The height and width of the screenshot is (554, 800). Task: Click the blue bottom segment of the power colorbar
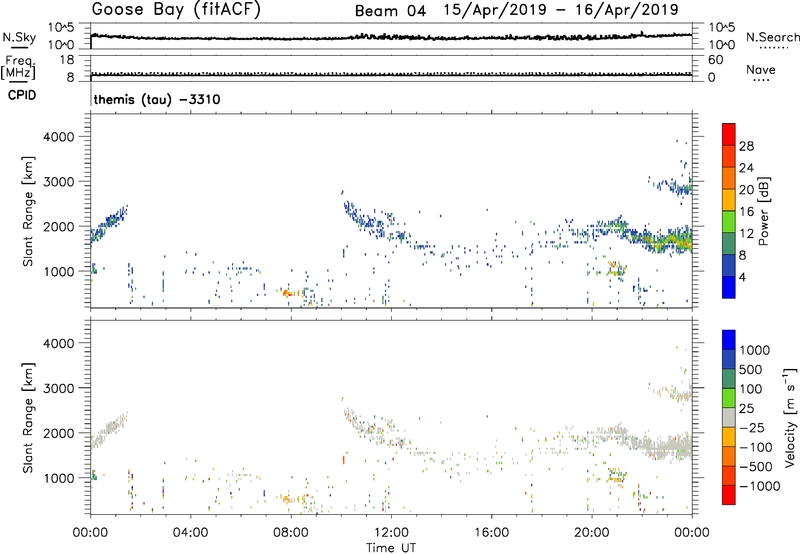[729, 287]
